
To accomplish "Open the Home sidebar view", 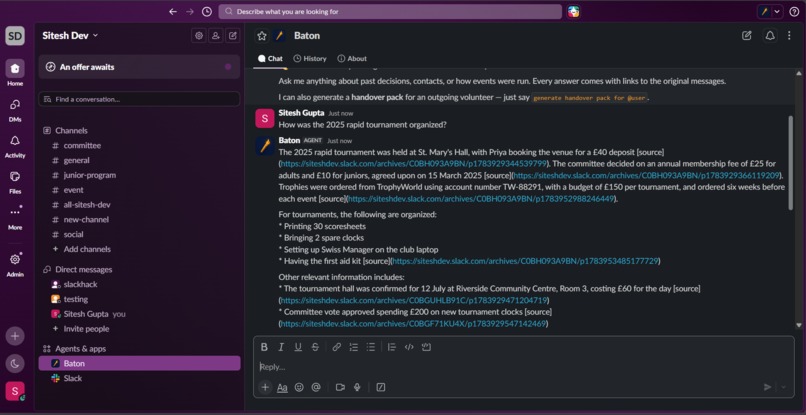I will [x=15, y=73].
